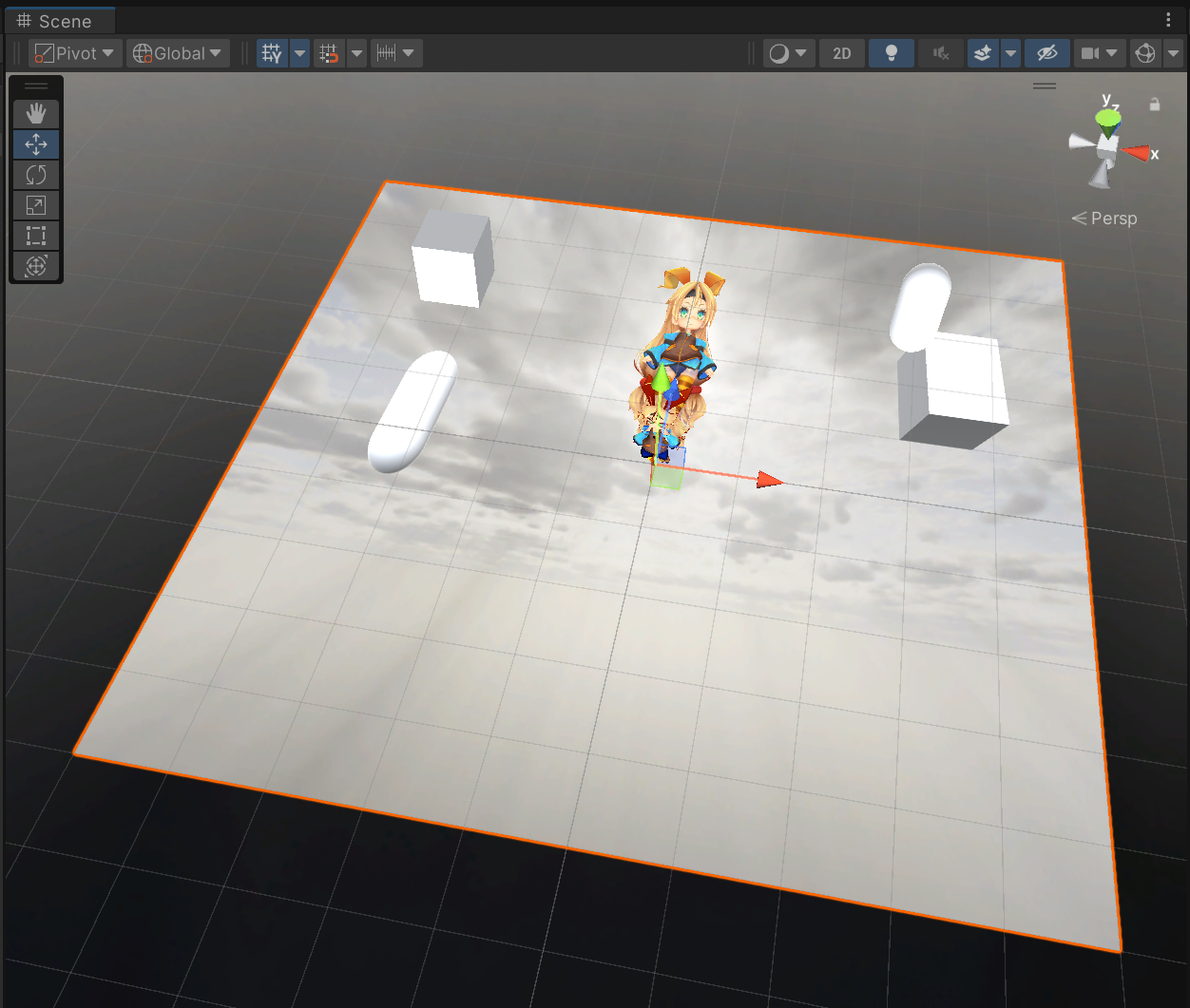The width and height of the screenshot is (1190, 1008).
Task: Toggle Persp/Iso projection label
Action: [1104, 219]
